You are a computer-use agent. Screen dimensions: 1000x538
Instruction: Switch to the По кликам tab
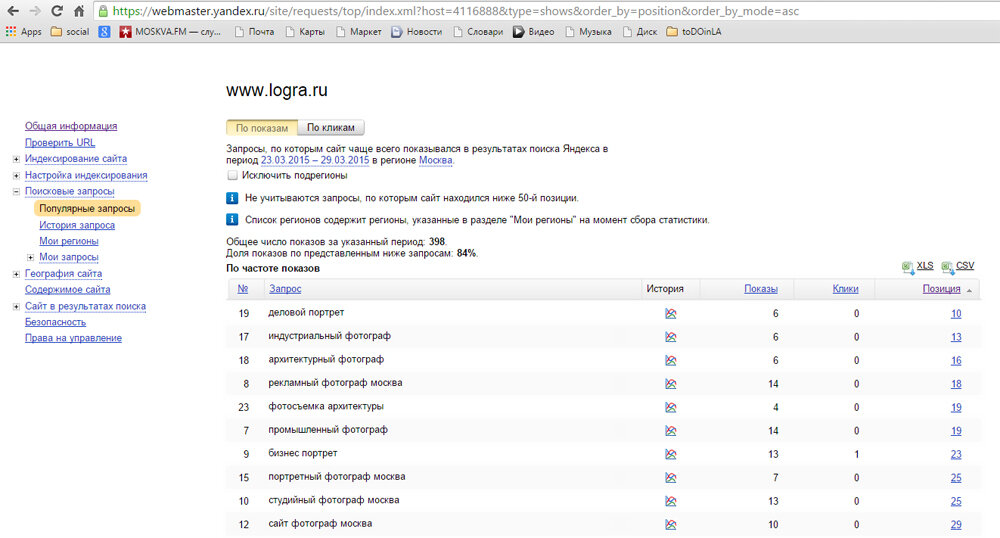[x=331, y=127]
